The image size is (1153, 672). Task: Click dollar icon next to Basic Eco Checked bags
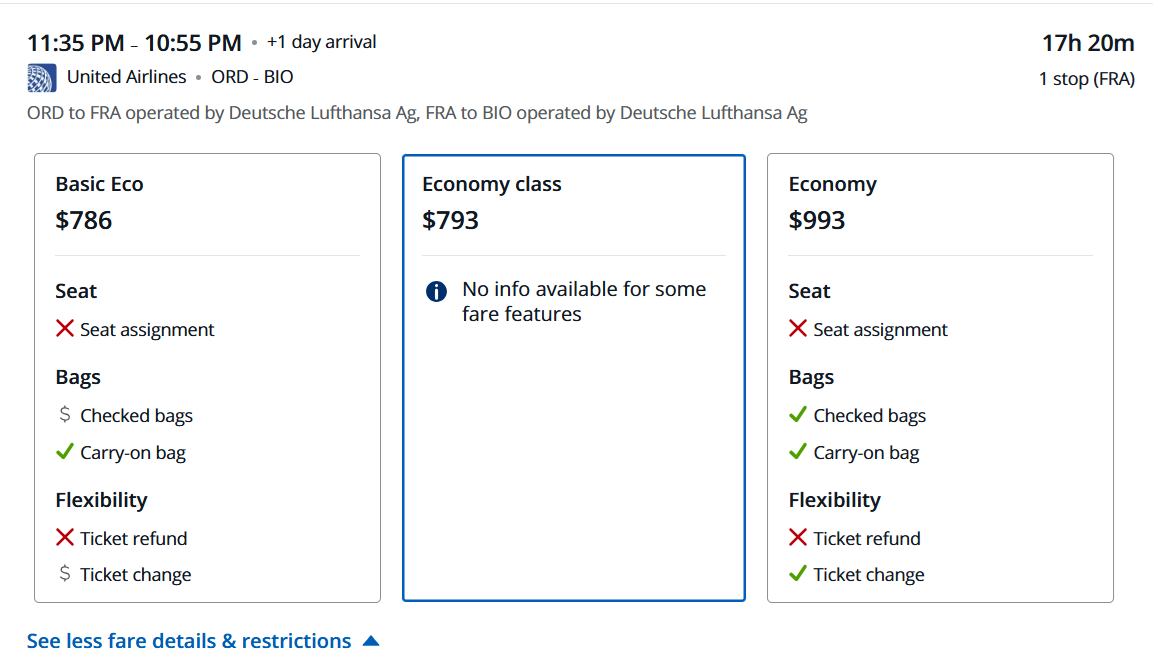[x=65, y=415]
